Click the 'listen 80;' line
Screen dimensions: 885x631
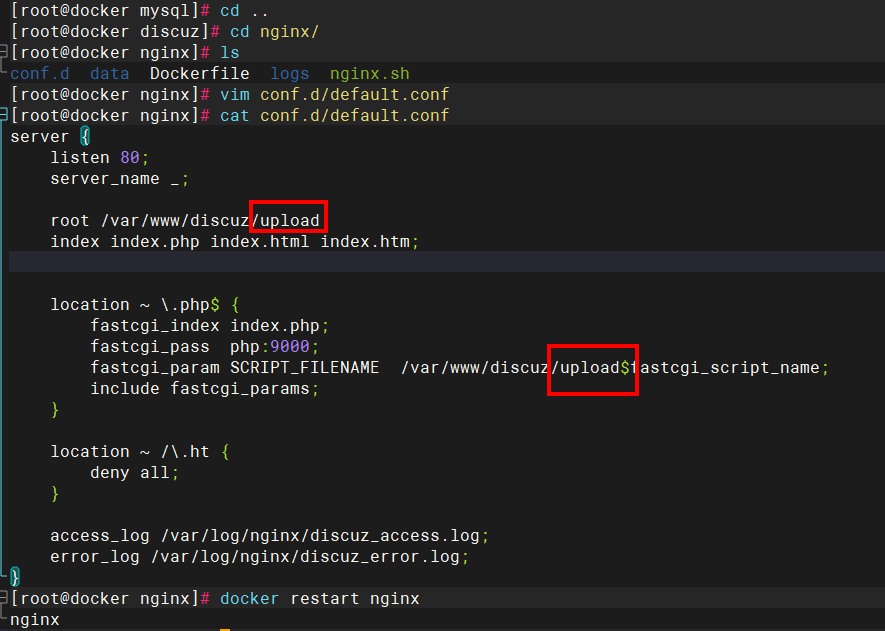[100, 157]
